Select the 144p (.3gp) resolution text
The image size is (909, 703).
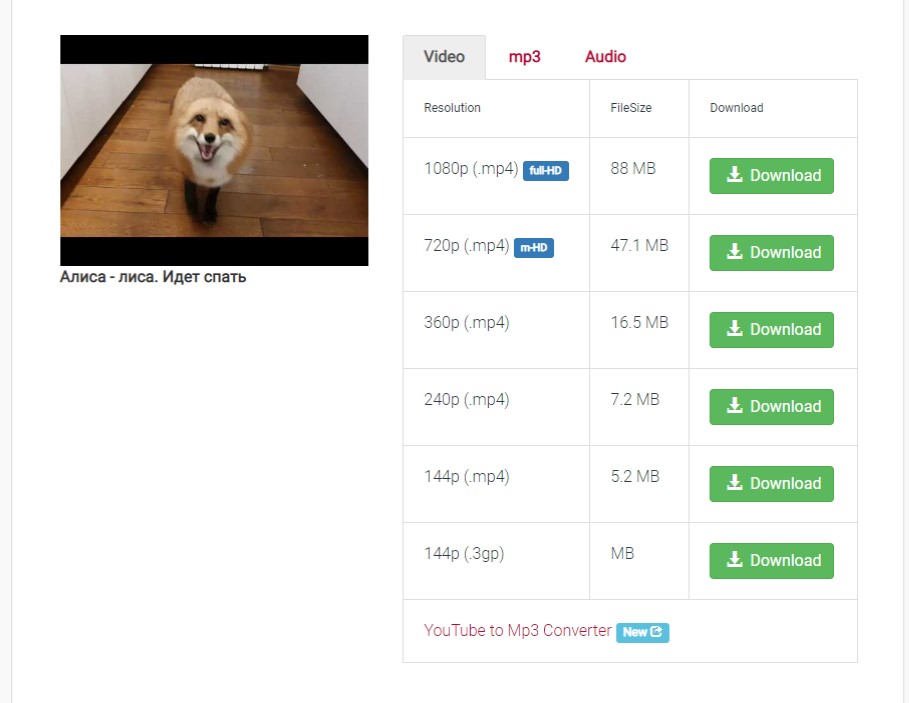(x=464, y=555)
